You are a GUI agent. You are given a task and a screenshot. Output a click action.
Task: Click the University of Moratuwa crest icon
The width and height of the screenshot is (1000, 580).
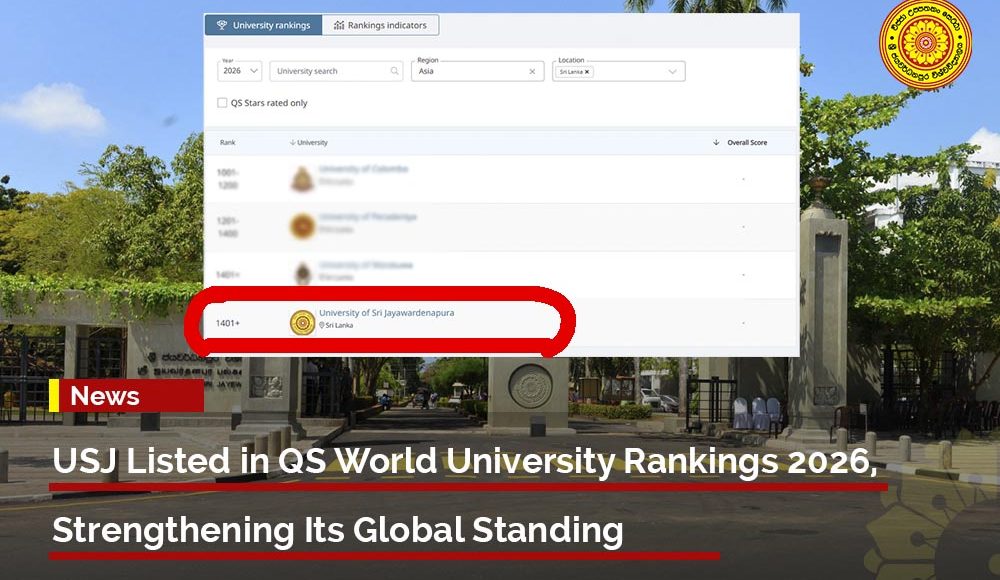[x=301, y=273]
